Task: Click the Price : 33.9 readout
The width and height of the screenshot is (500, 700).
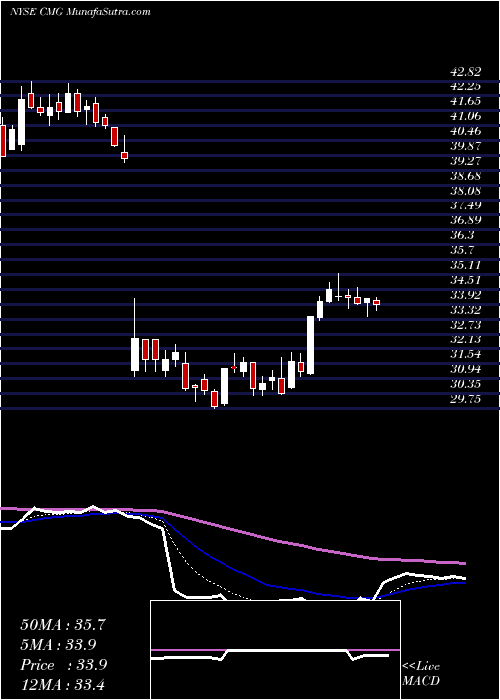Action: point(63,665)
